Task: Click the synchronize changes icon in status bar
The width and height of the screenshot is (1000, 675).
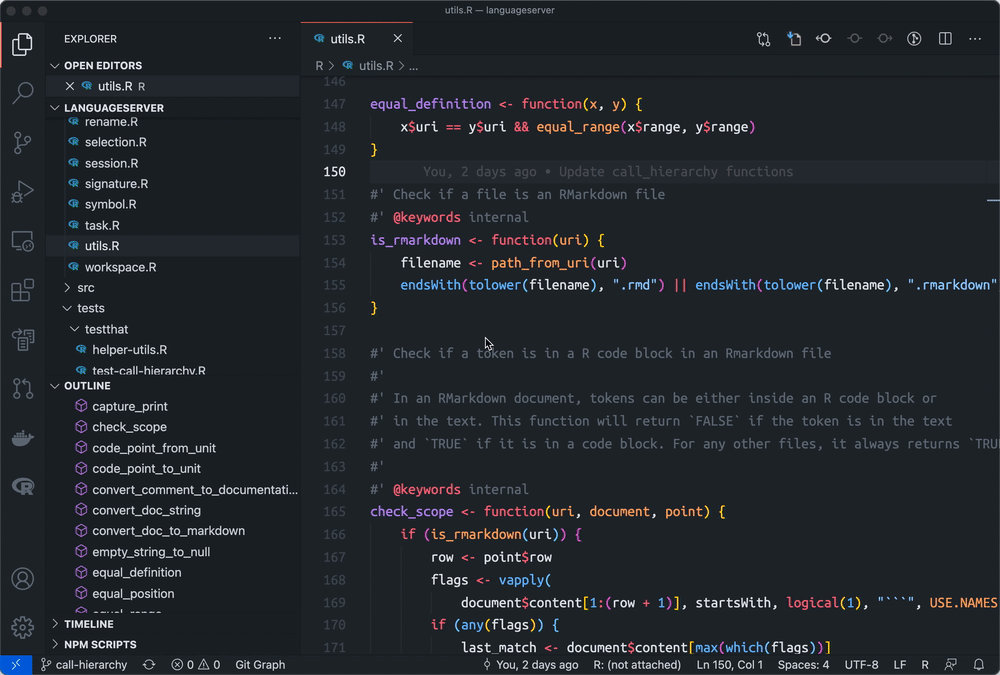Action: point(149,665)
